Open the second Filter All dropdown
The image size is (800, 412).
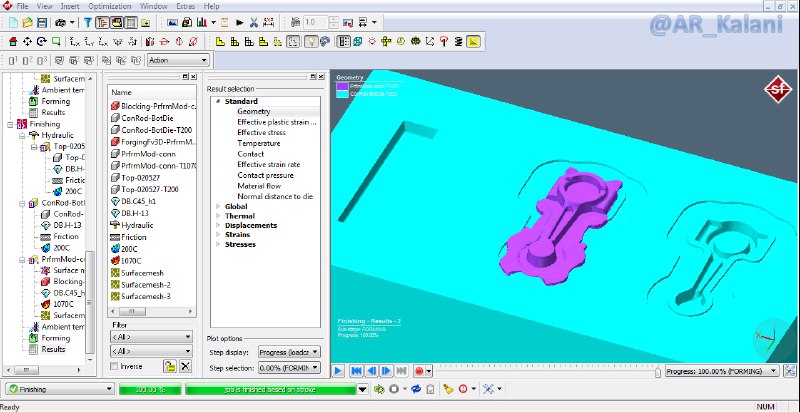click(x=151, y=351)
